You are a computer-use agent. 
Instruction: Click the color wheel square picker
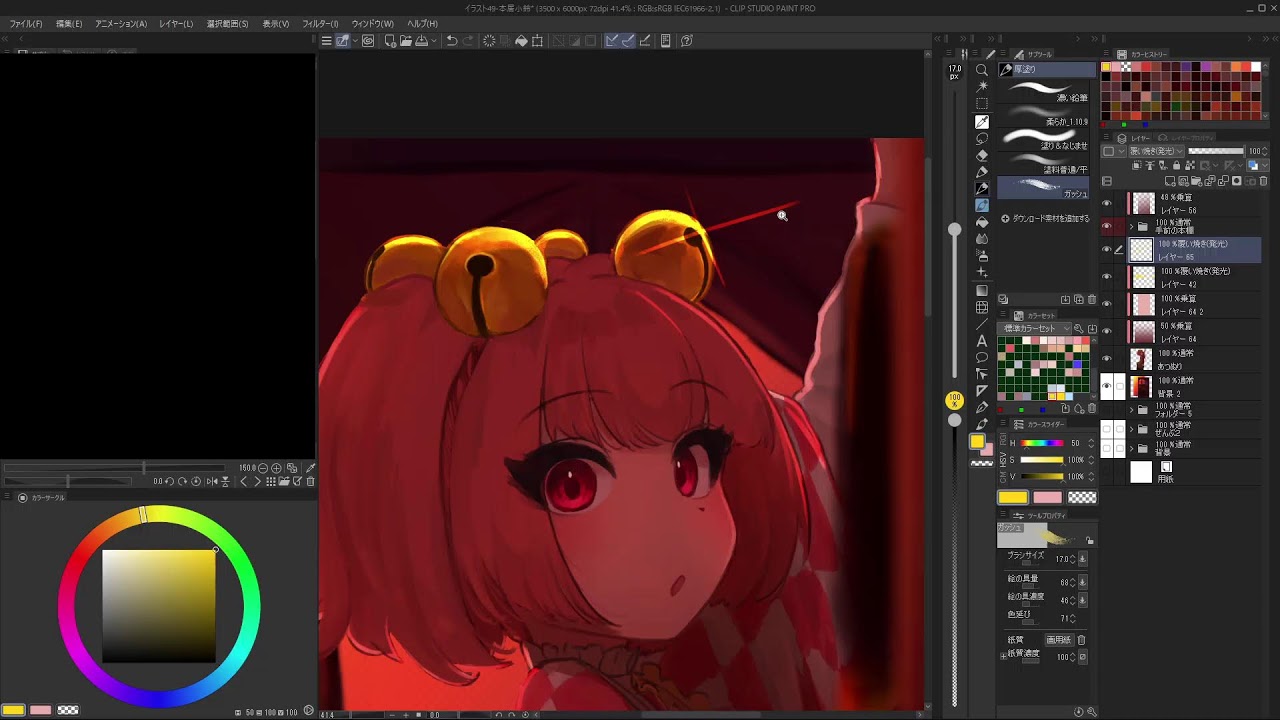pyautogui.click(x=159, y=606)
